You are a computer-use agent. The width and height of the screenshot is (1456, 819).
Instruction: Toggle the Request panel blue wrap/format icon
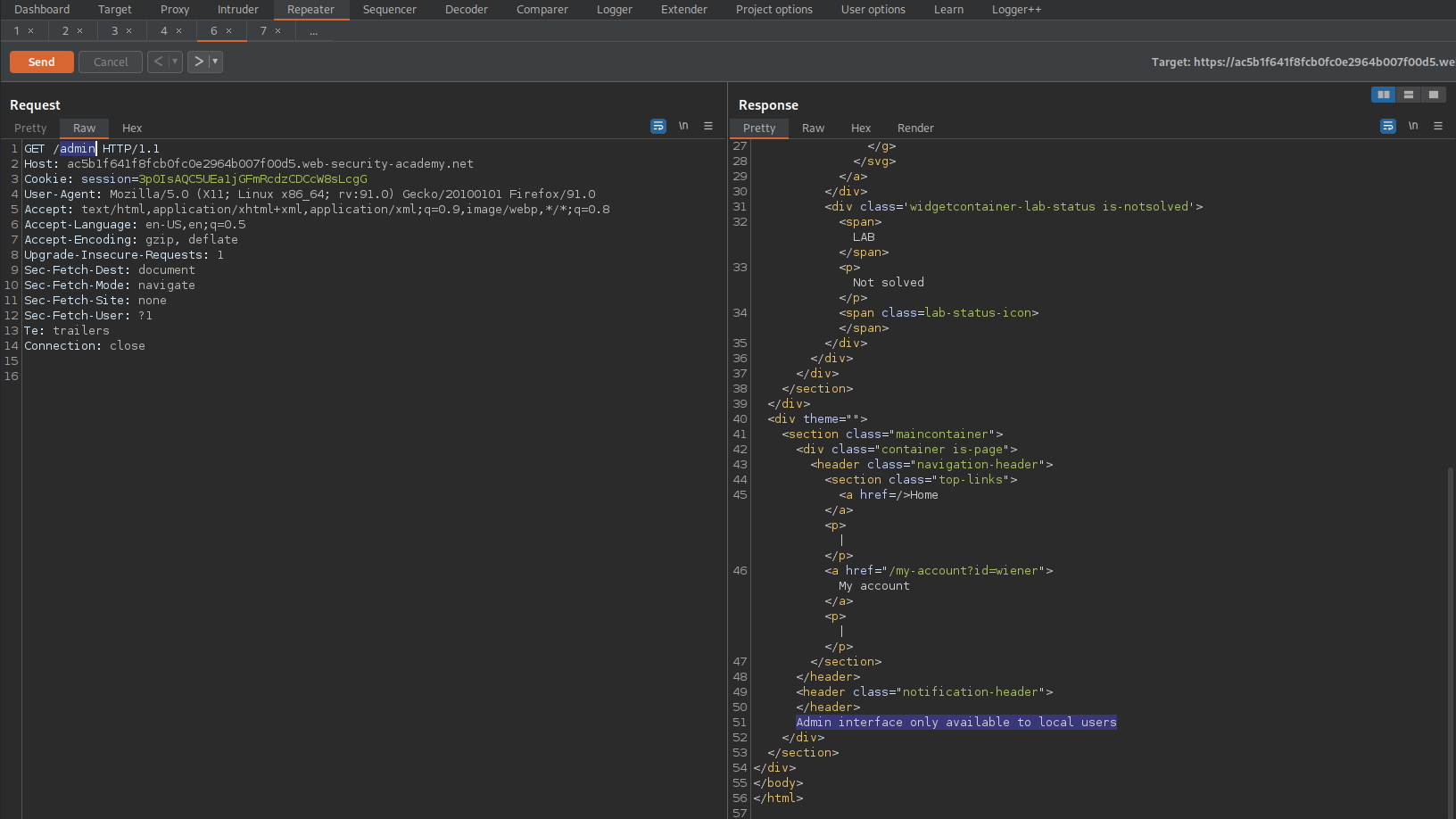[x=658, y=127]
